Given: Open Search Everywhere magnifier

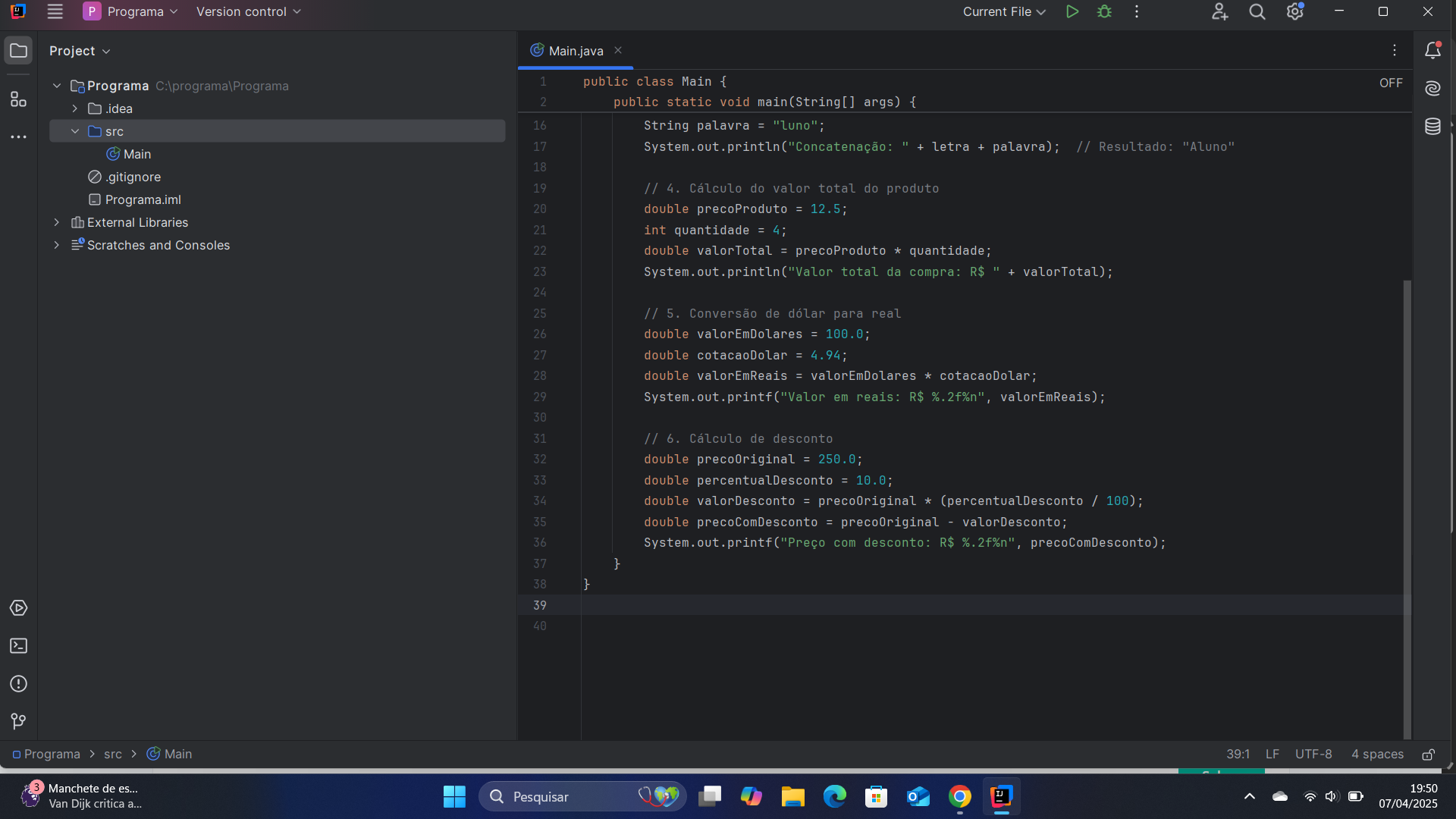Looking at the screenshot, I should pos(1257,11).
